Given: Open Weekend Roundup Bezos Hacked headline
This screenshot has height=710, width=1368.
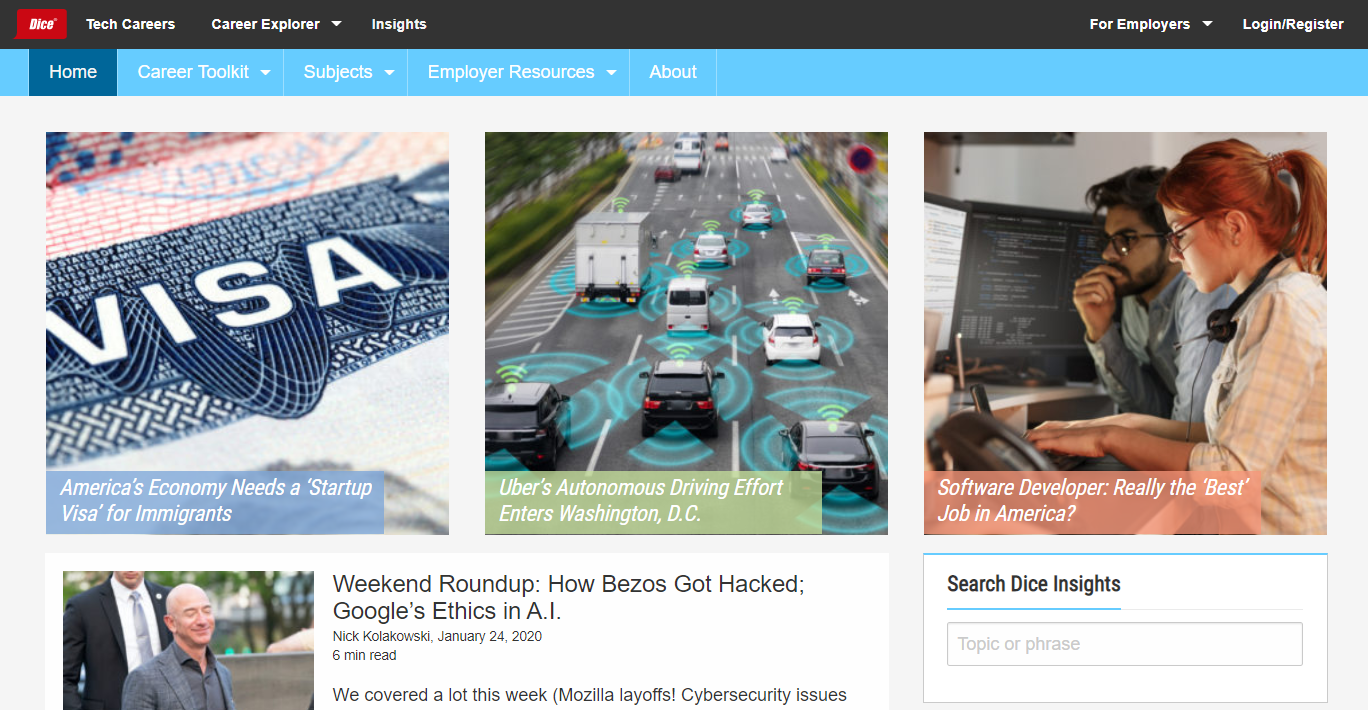Looking at the screenshot, I should click(568, 598).
